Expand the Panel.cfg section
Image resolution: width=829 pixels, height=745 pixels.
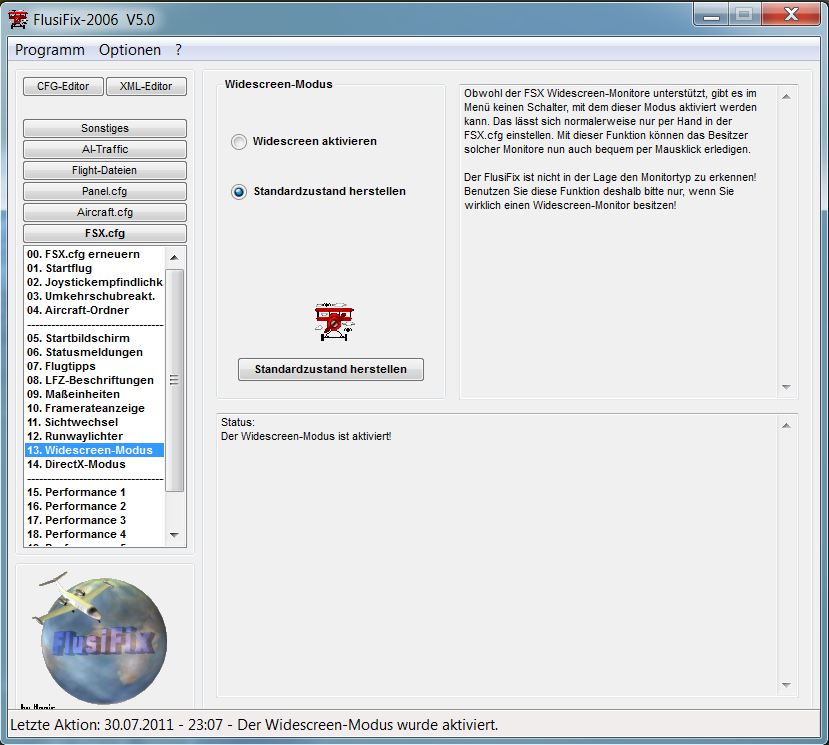(x=105, y=191)
